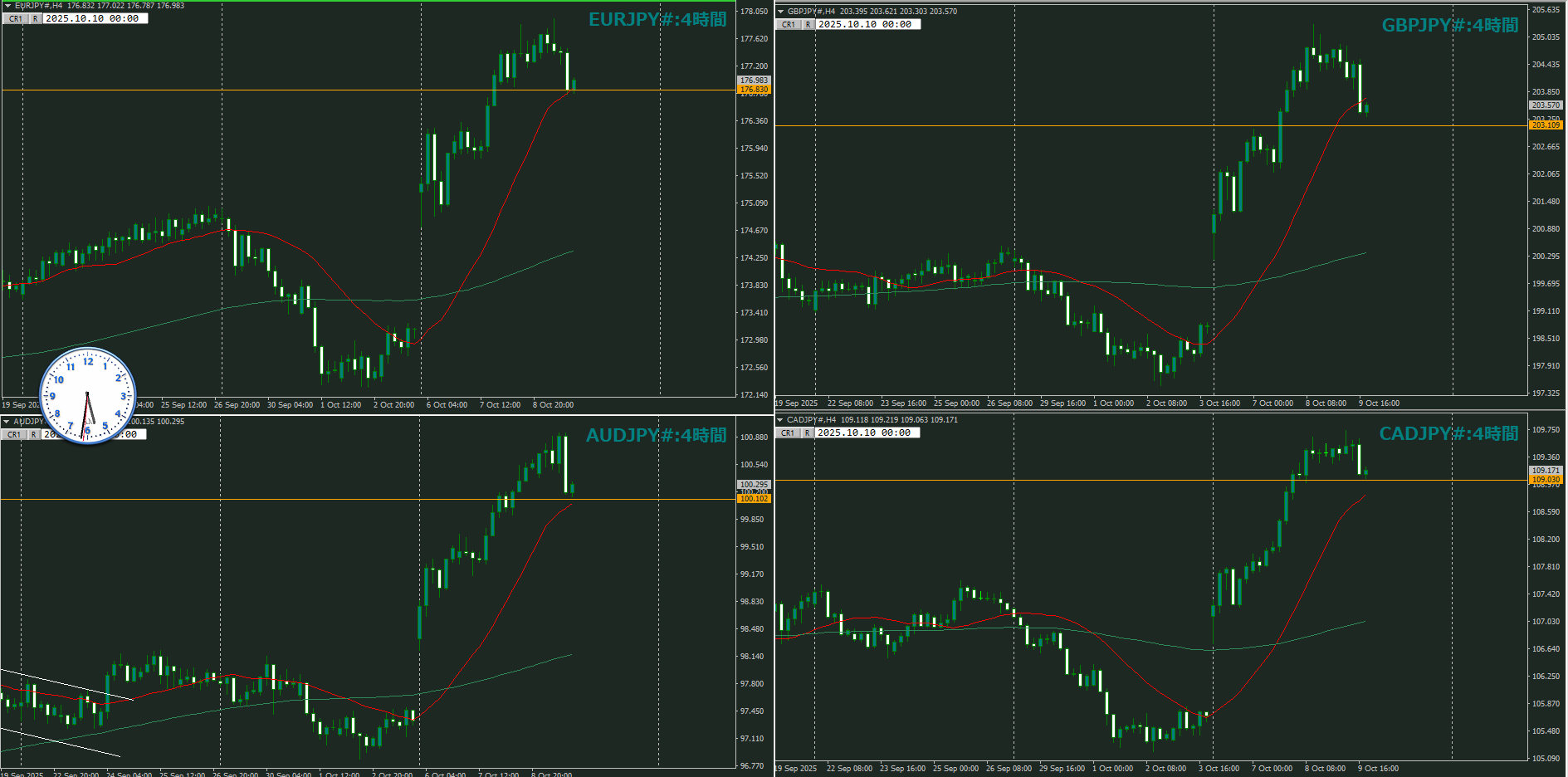Expand the EURJPY chart dropdown triangle
Image resolution: width=1568 pixels, height=777 pixels.
[x=7, y=6]
